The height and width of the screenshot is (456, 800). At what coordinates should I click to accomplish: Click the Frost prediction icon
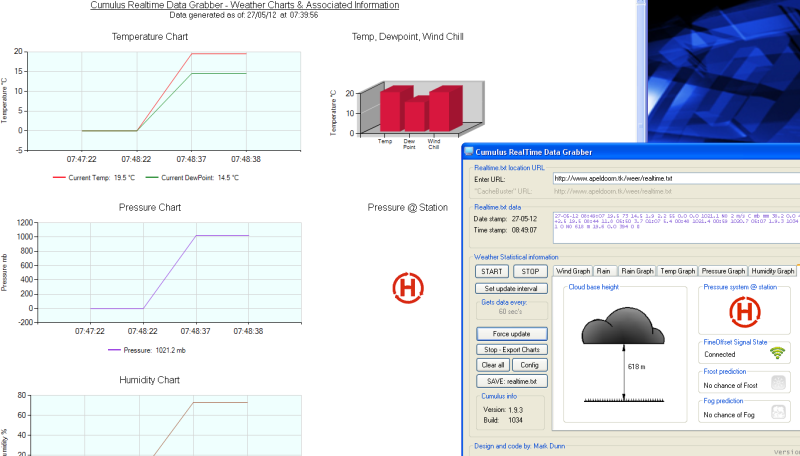[777, 384]
